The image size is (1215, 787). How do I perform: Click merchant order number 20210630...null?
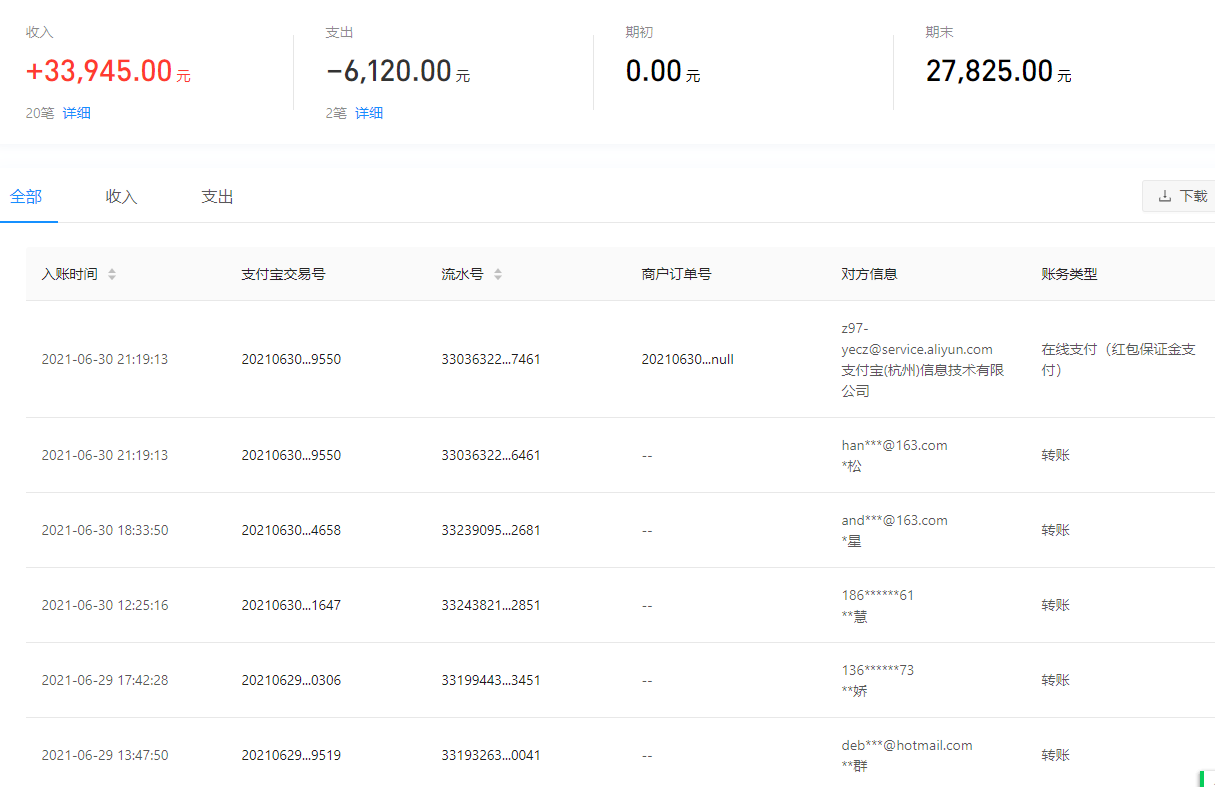coord(687,359)
